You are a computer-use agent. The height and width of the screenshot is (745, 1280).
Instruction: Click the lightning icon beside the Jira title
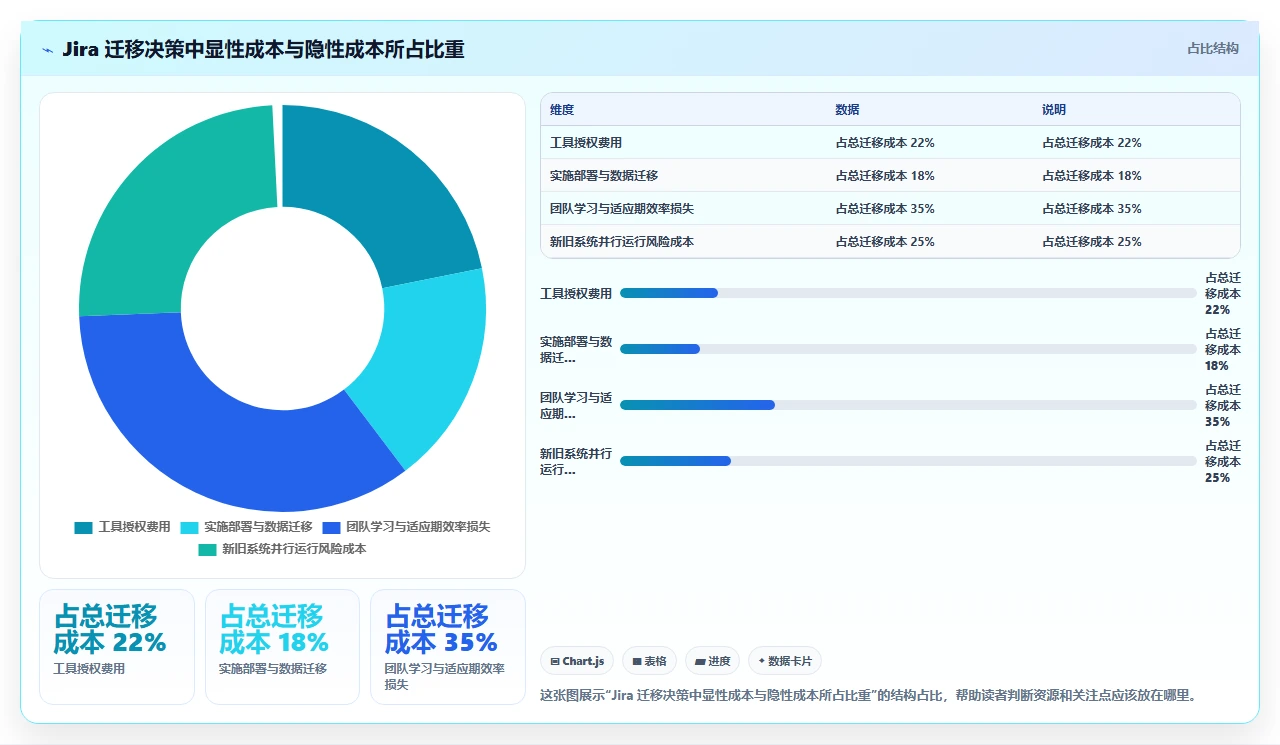click(48, 50)
